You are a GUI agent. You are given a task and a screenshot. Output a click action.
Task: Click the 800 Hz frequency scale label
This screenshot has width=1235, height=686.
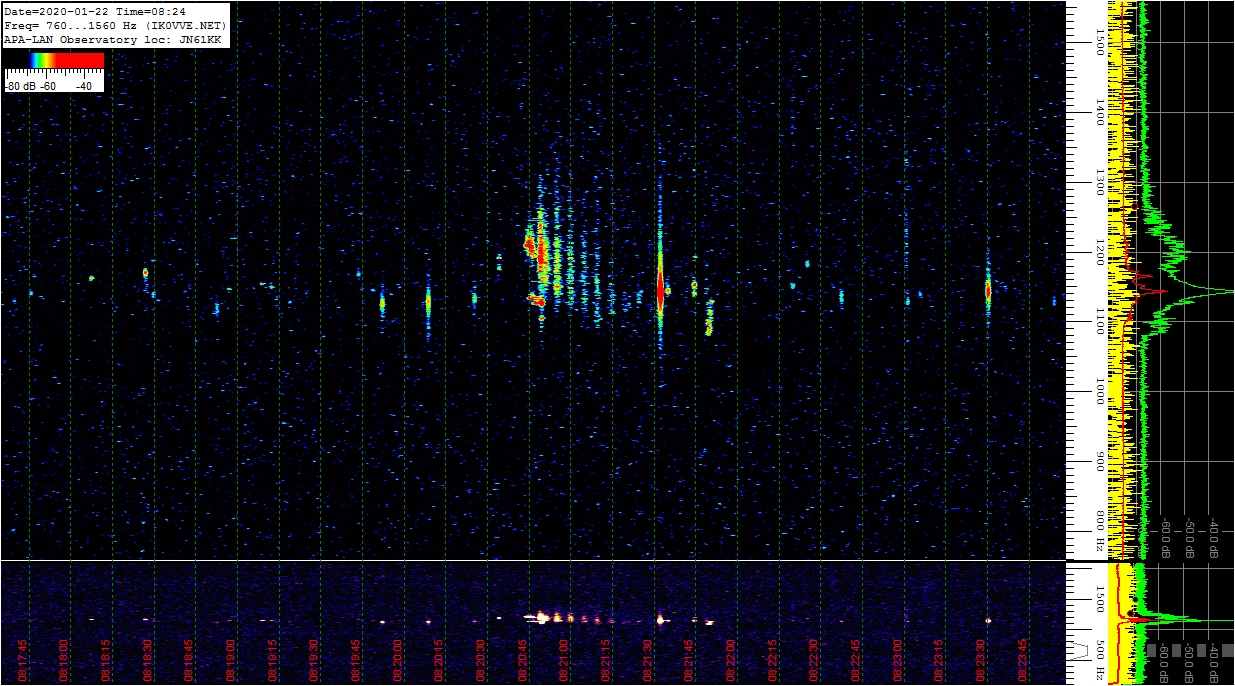(1099, 531)
